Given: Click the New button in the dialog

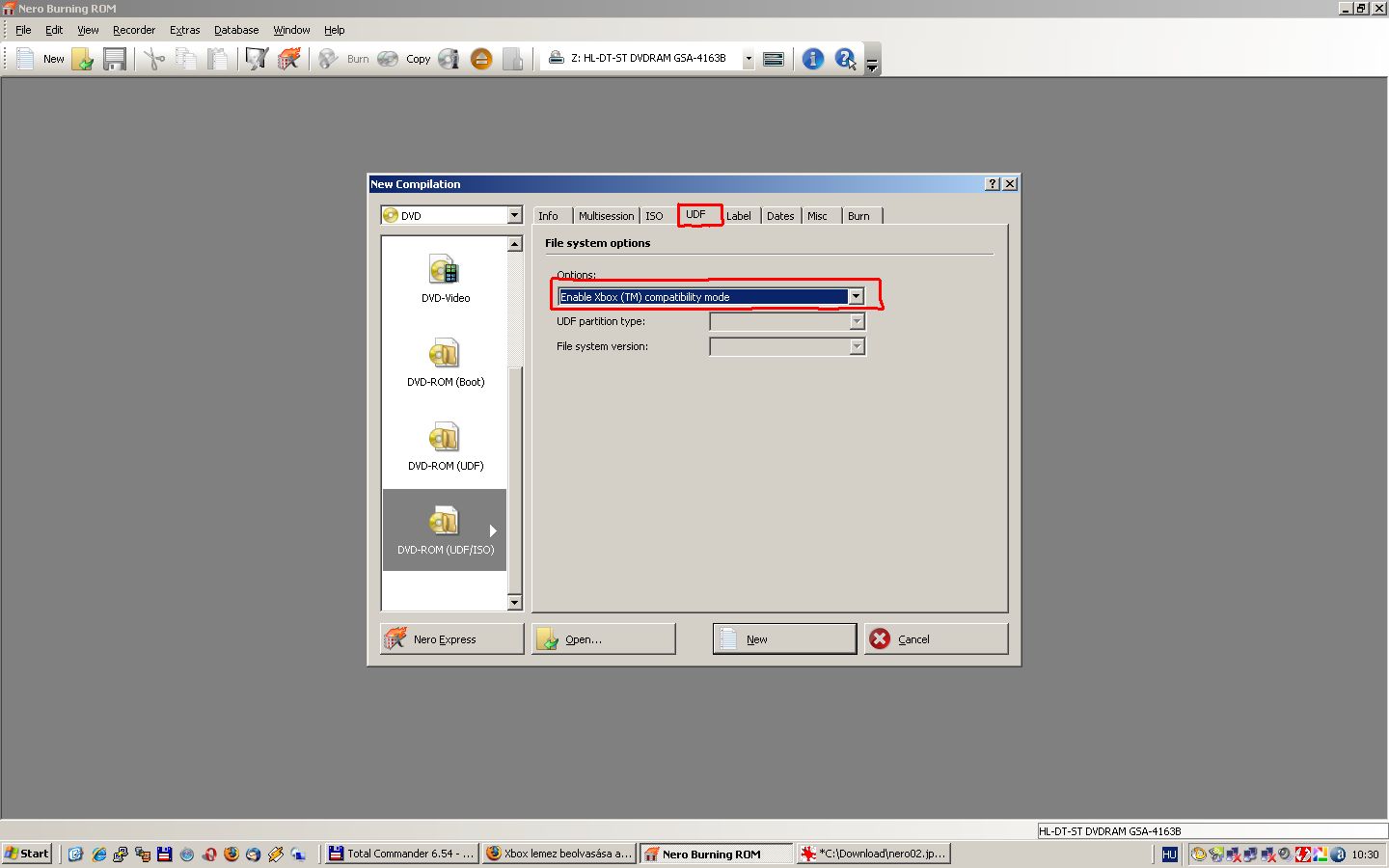Looking at the screenshot, I should point(784,639).
